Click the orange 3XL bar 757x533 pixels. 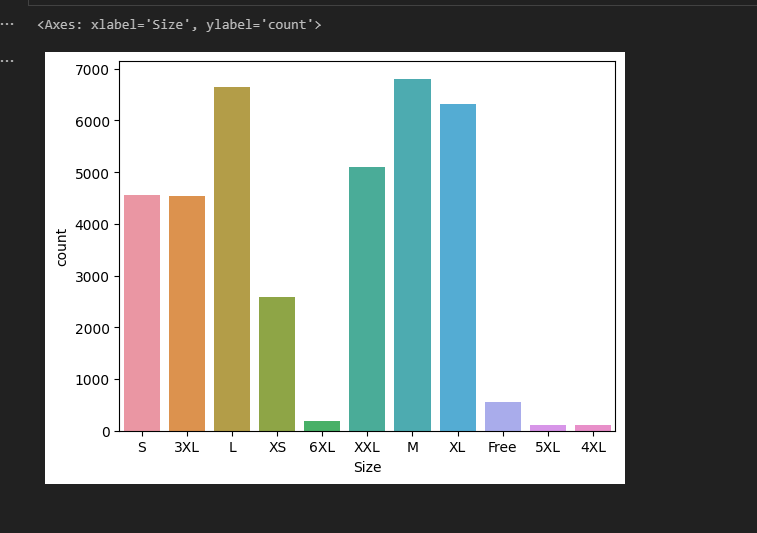point(187,313)
